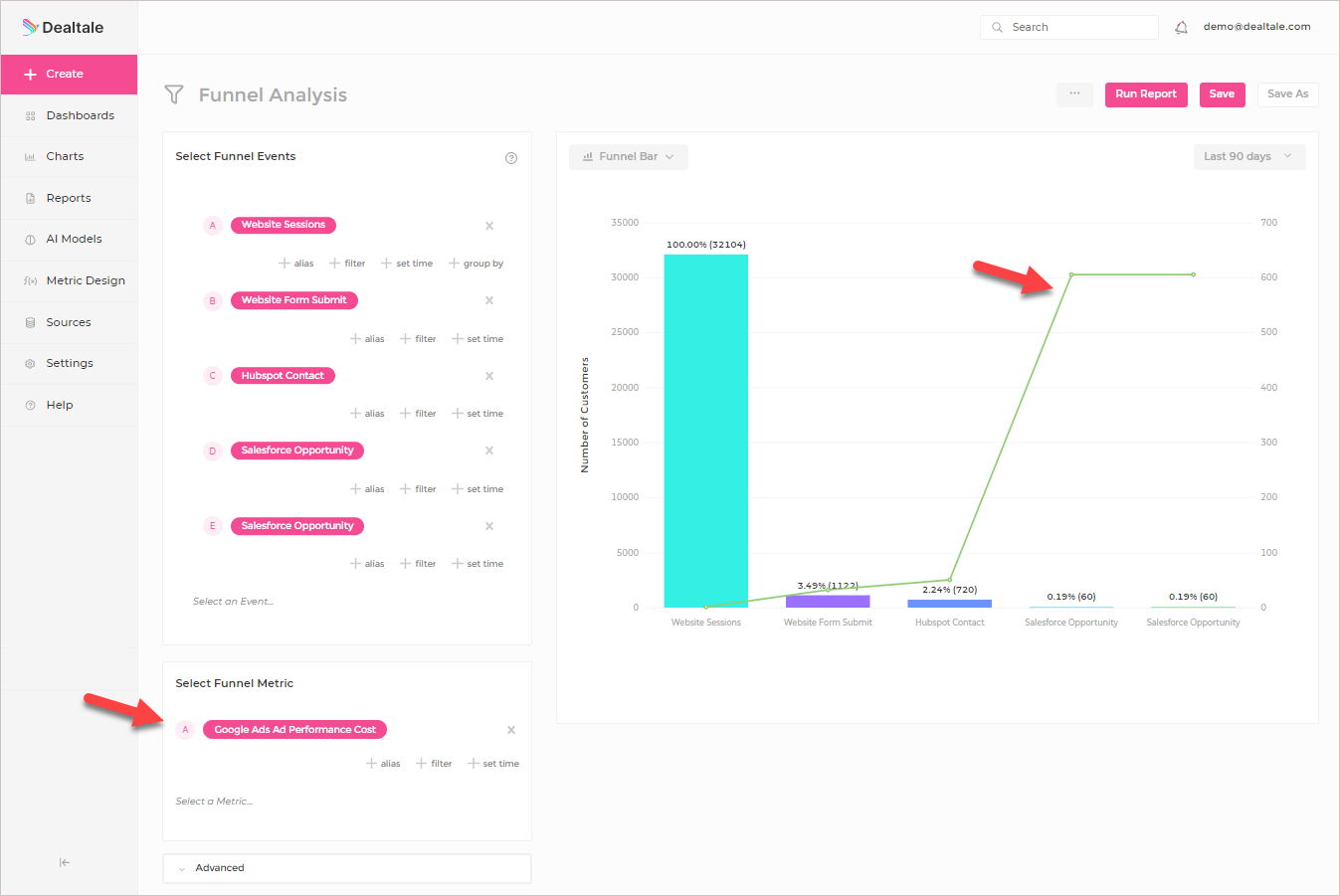Select the step E badge for Salesforce Opportunity
Image resolution: width=1340 pixels, height=896 pixels.
click(212, 526)
